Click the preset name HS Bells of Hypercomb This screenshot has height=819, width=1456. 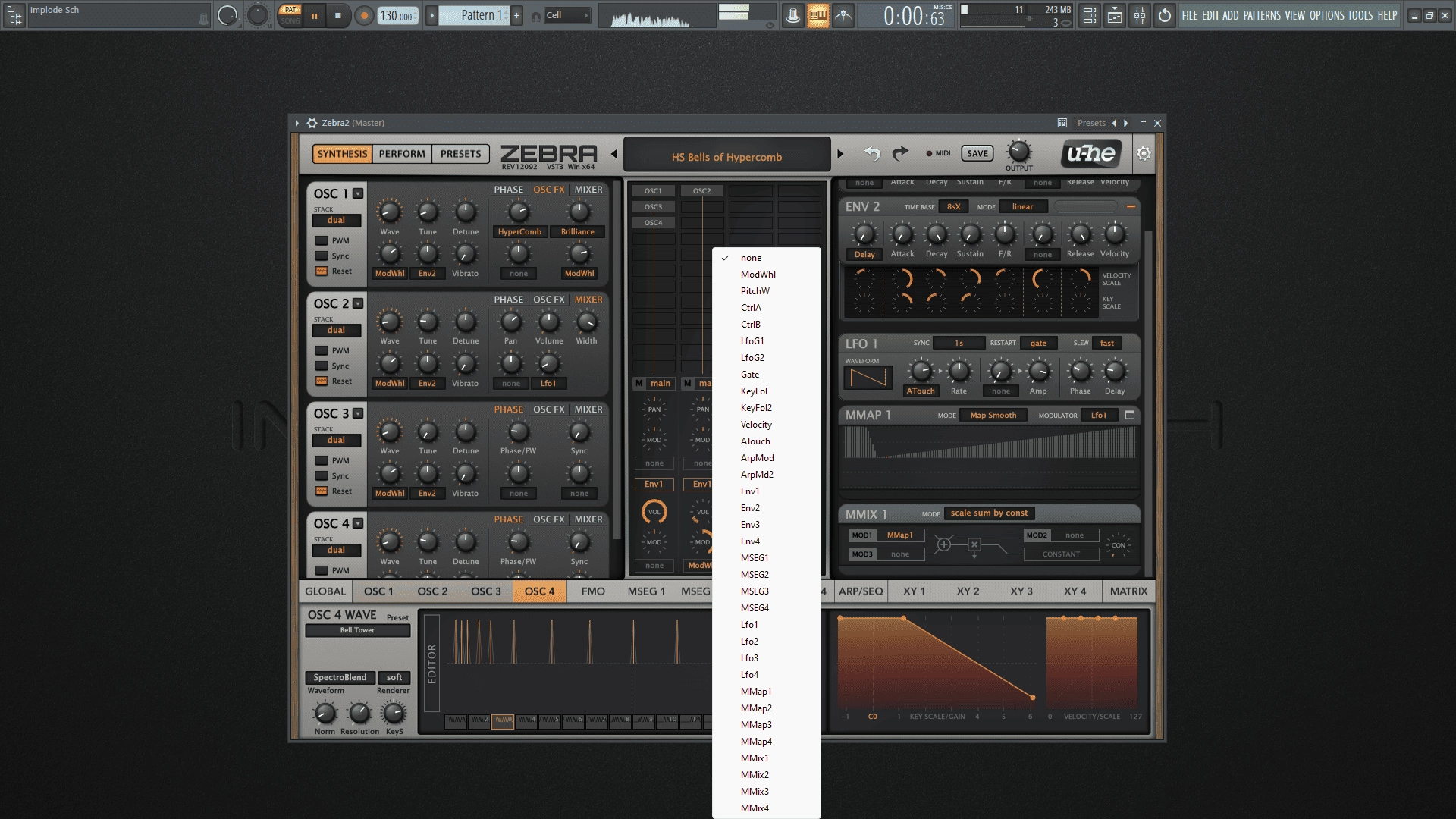(x=726, y=157)
